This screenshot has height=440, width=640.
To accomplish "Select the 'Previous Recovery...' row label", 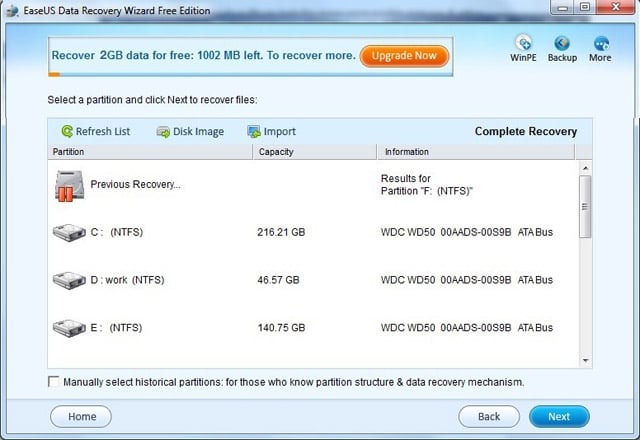I will click(136, 184).
